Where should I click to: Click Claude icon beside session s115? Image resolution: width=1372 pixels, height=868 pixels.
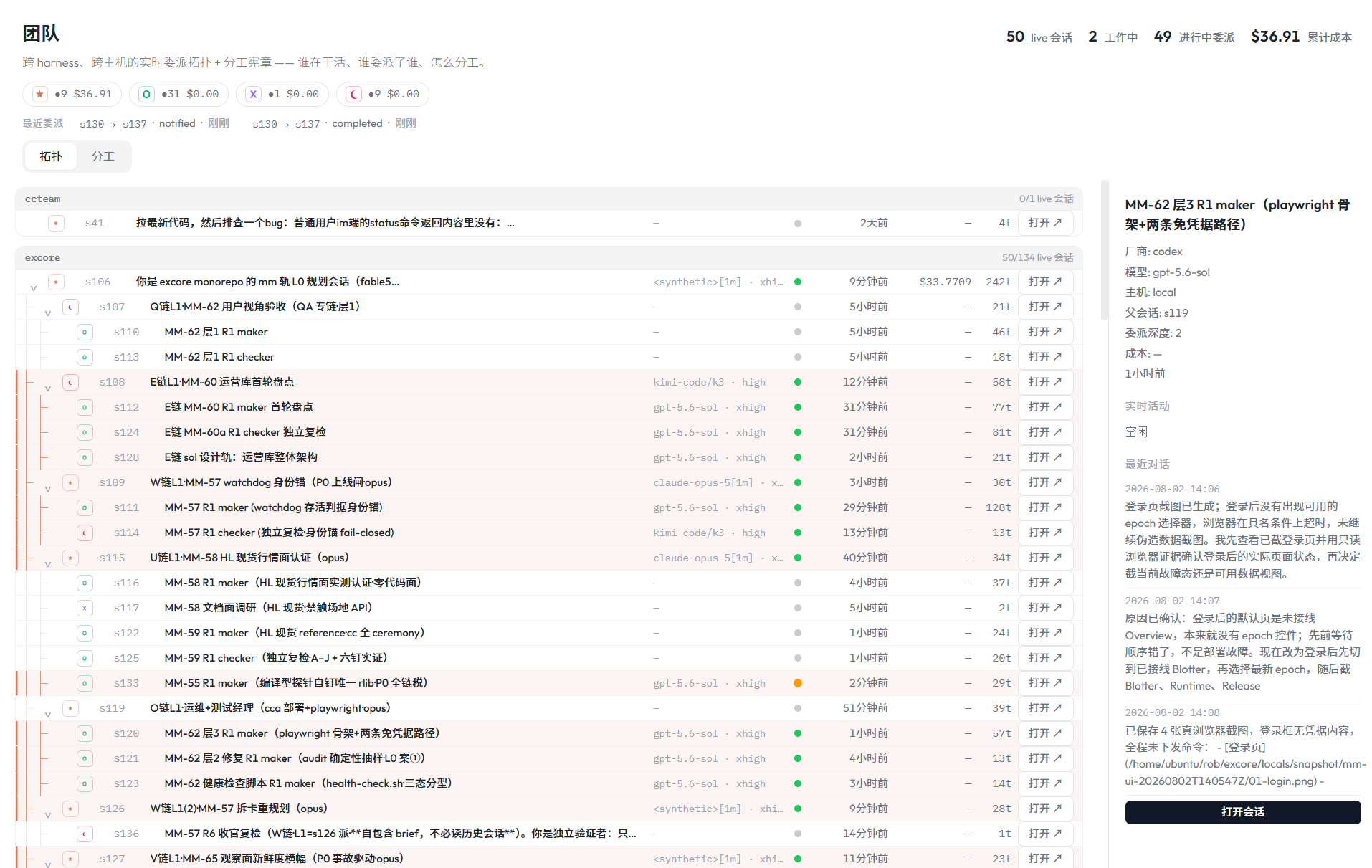point(70,558)
